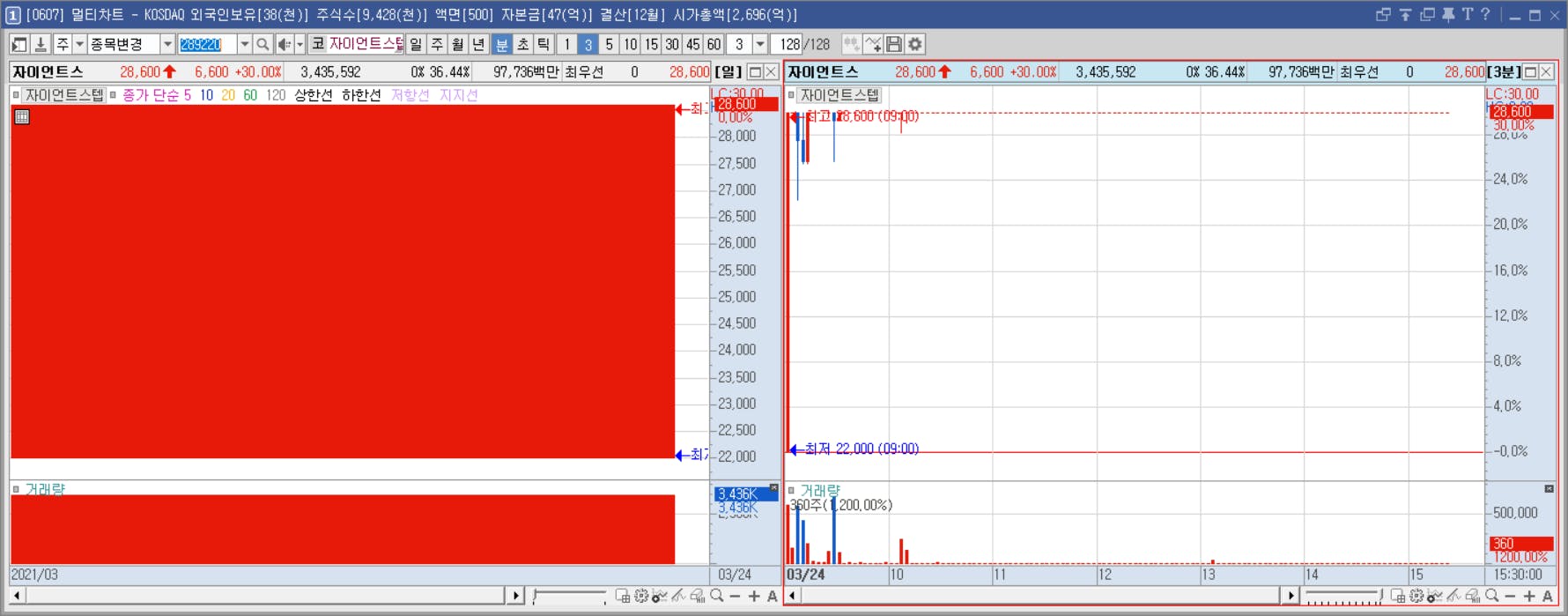This screenshot has height=616, width=1568.
Task: Click the stock search magnifier icon
Action: click(x=263, y=44)
